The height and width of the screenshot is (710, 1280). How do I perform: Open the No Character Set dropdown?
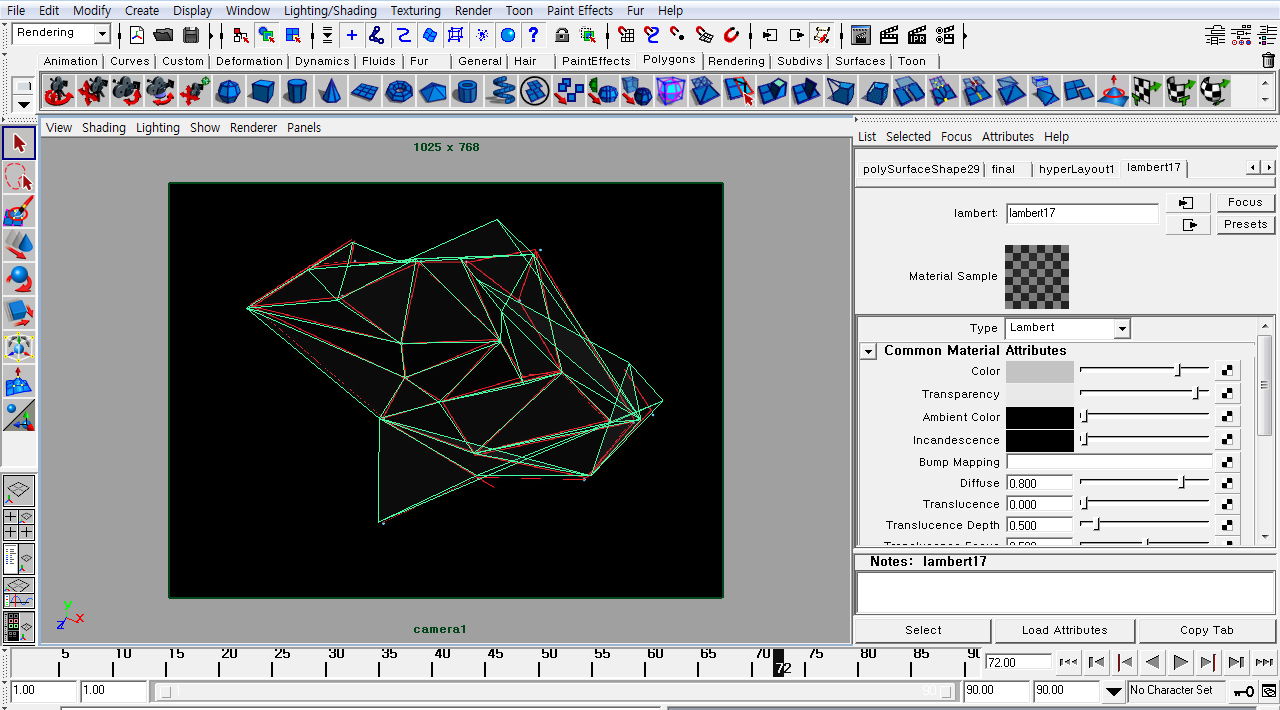coord(1176,690)
